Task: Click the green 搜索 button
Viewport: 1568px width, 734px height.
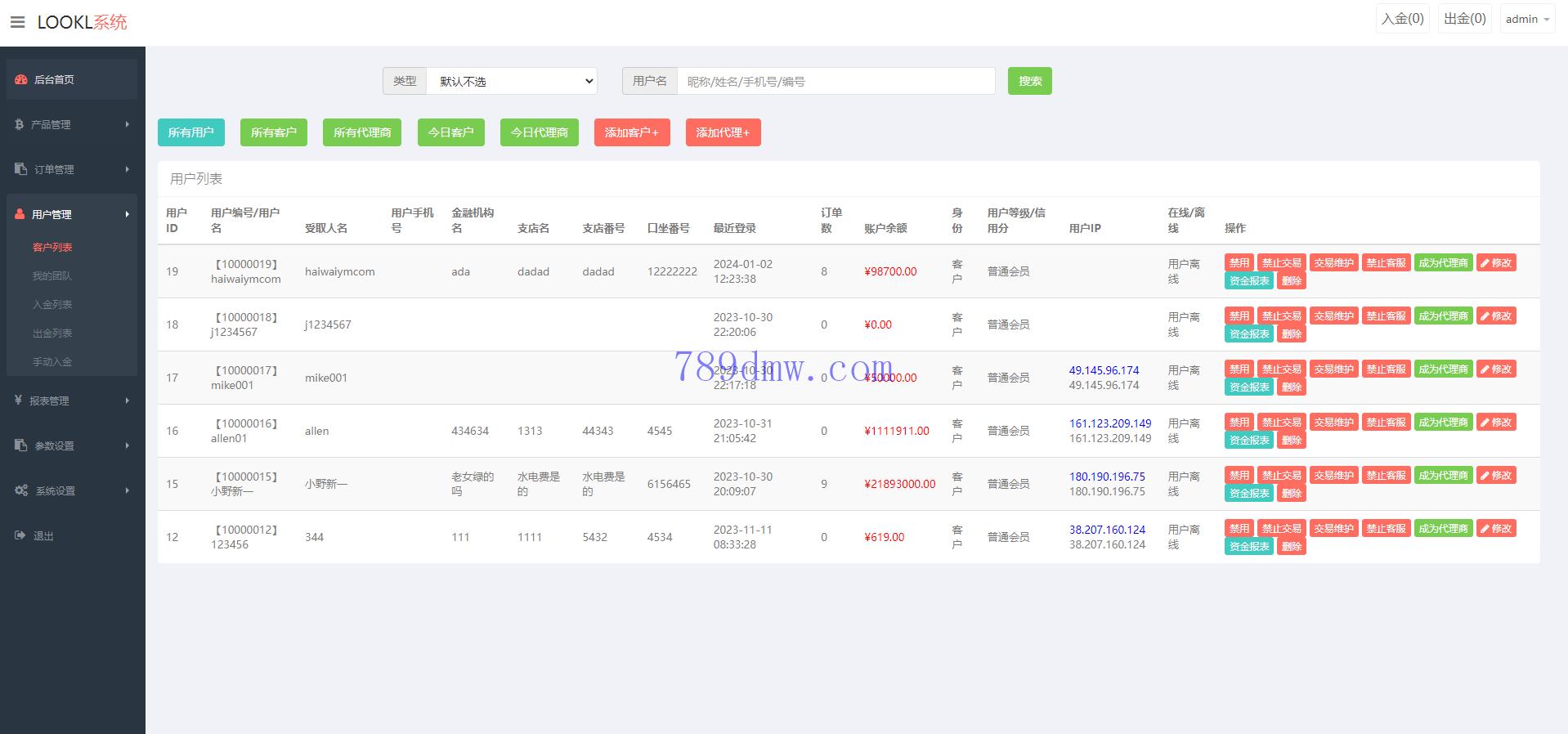Action: point(1029,81)
